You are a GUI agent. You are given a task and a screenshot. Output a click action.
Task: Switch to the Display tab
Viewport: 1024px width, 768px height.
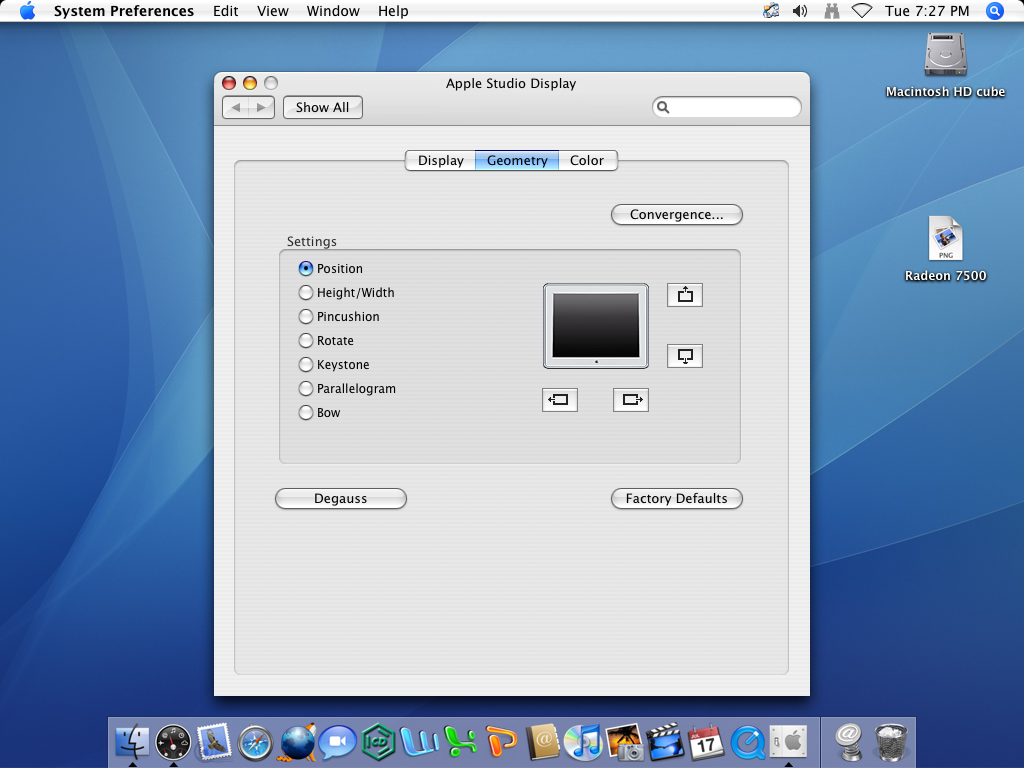click(441, 161)
